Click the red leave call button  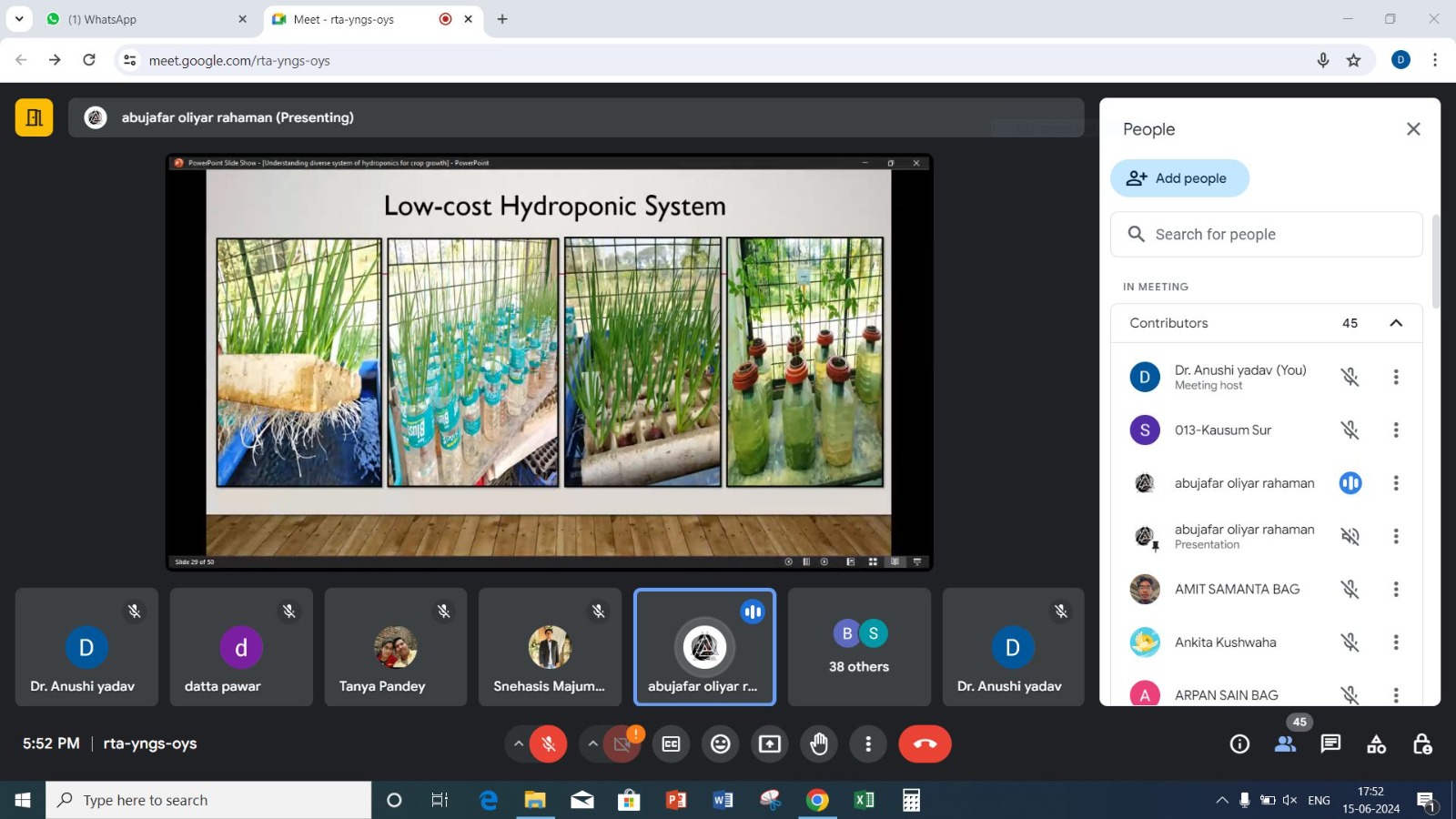(x=925, y=744)
